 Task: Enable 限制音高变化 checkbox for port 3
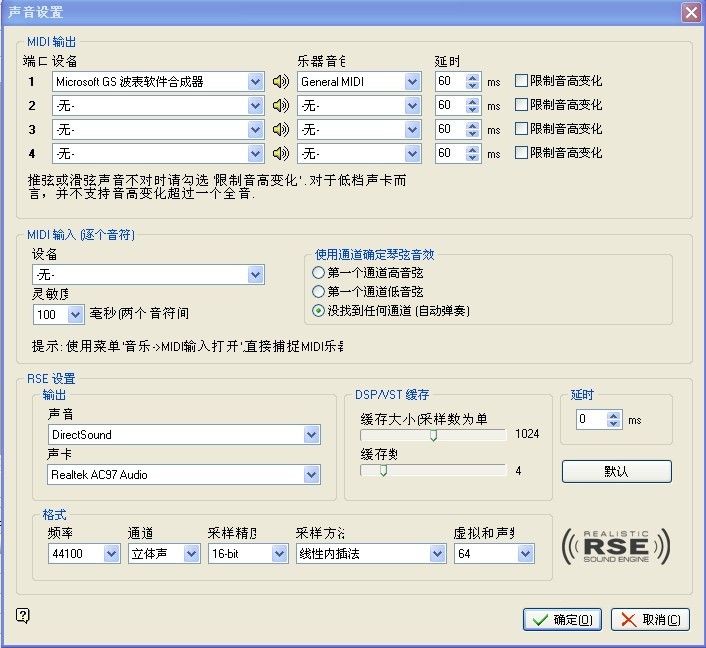pyautogui.click(x=521, y=129)
